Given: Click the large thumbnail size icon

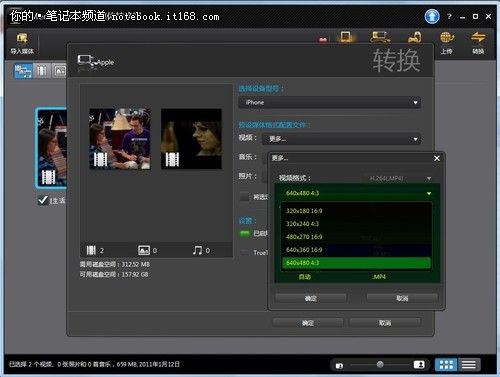Looking at the screenshot, I should pos(419,365).
